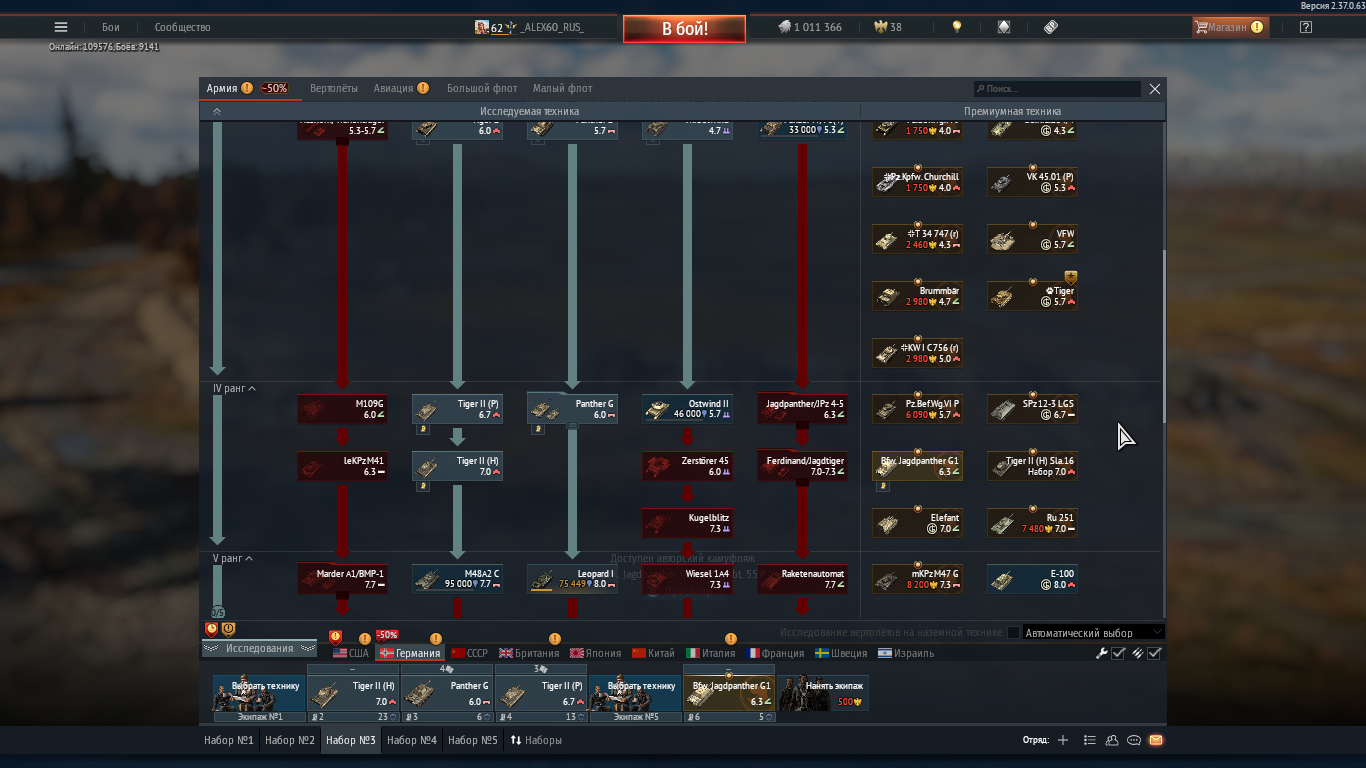The height and width of the screenshot is (768, 1366).
Task: Toggle the auto-repair wrench checkbox
Action: [x=1119, y=653]
